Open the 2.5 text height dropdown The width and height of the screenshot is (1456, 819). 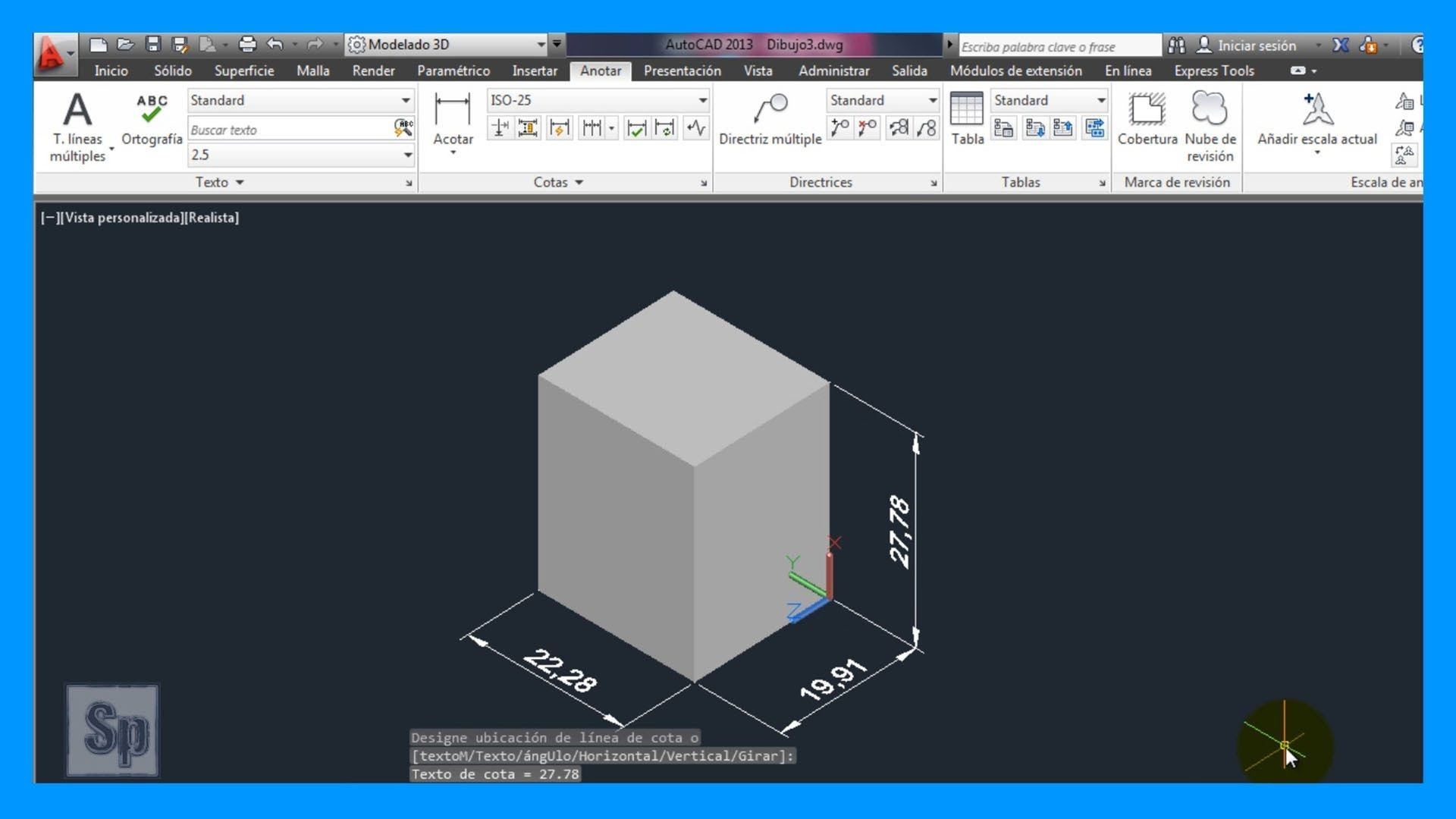click(x=407, y=155)
